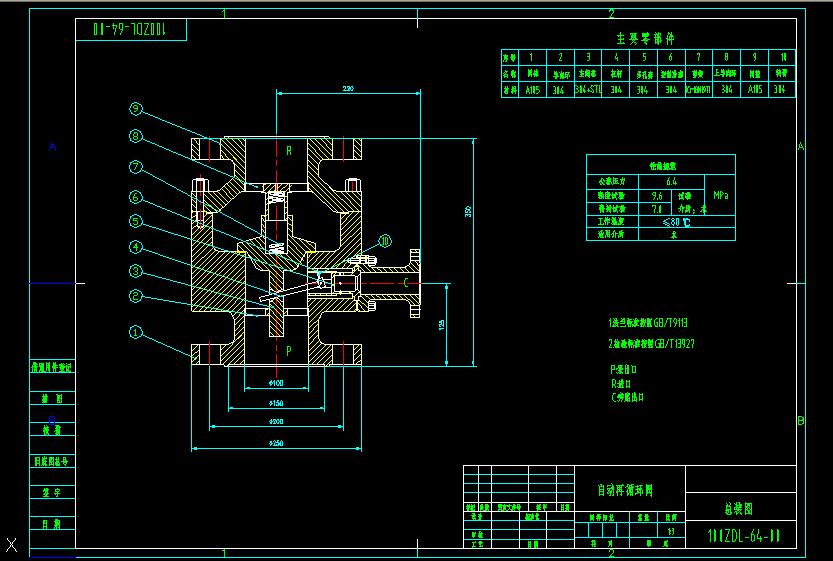Pick part balloon number 3
This screenshot has height=561, width=833.
[x=136, y=270]
